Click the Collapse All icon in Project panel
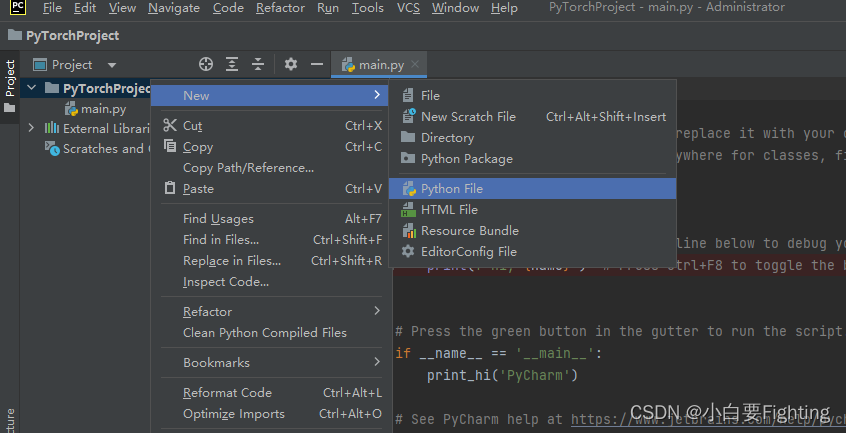The image size is (846, 433). click(258, 65)
